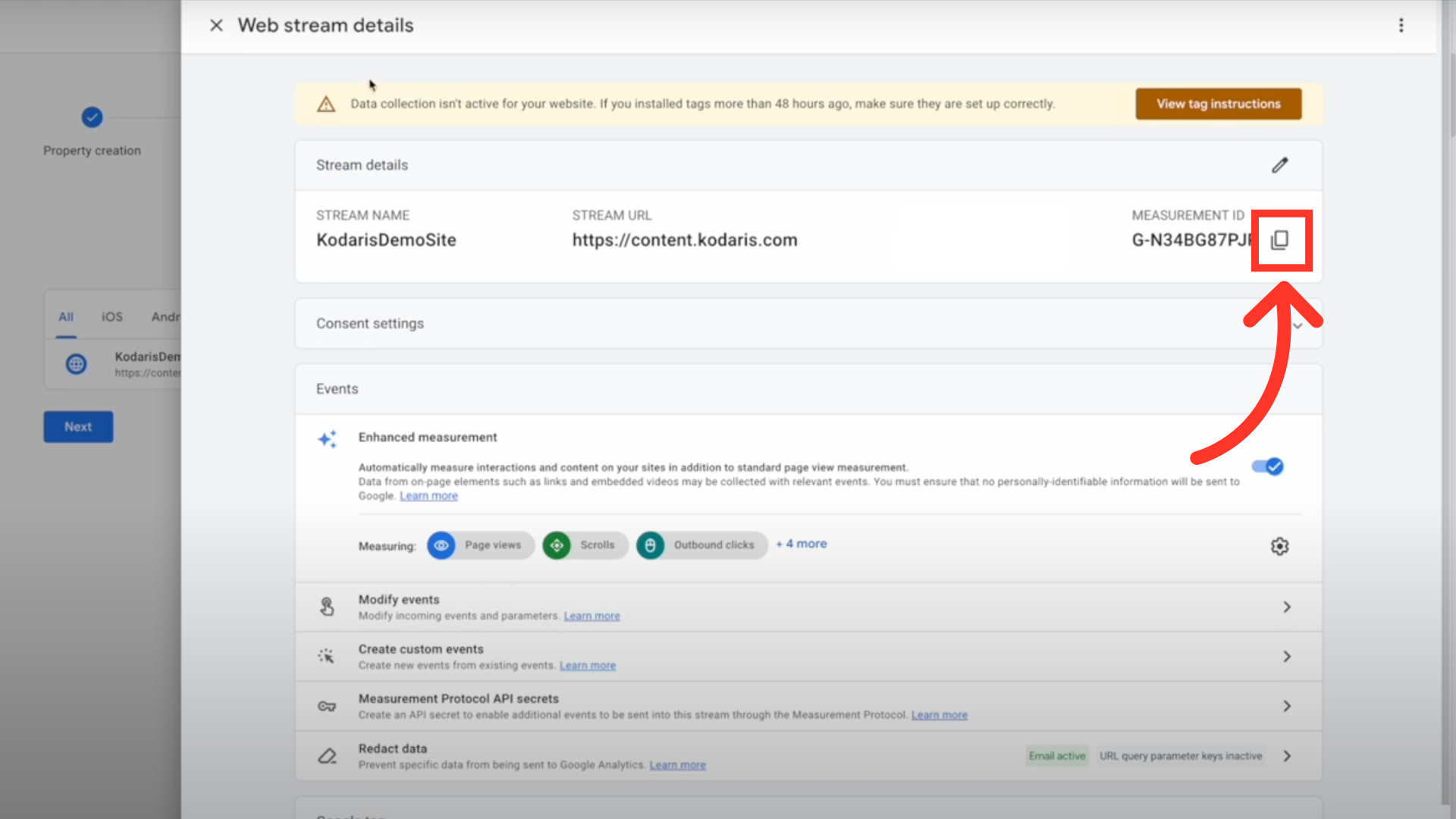Click the green Scrolls icon
The height and width of the screenshot is (819, 1456).
[557, 545]
